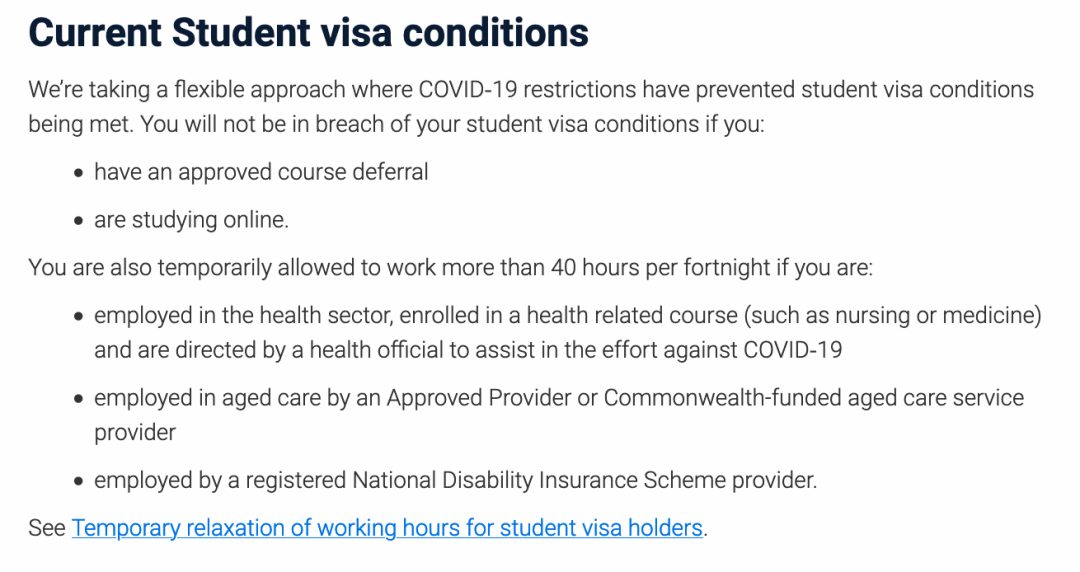Click the health sector employment bullet
1080x572 pixels.
[x=568, y=332]
